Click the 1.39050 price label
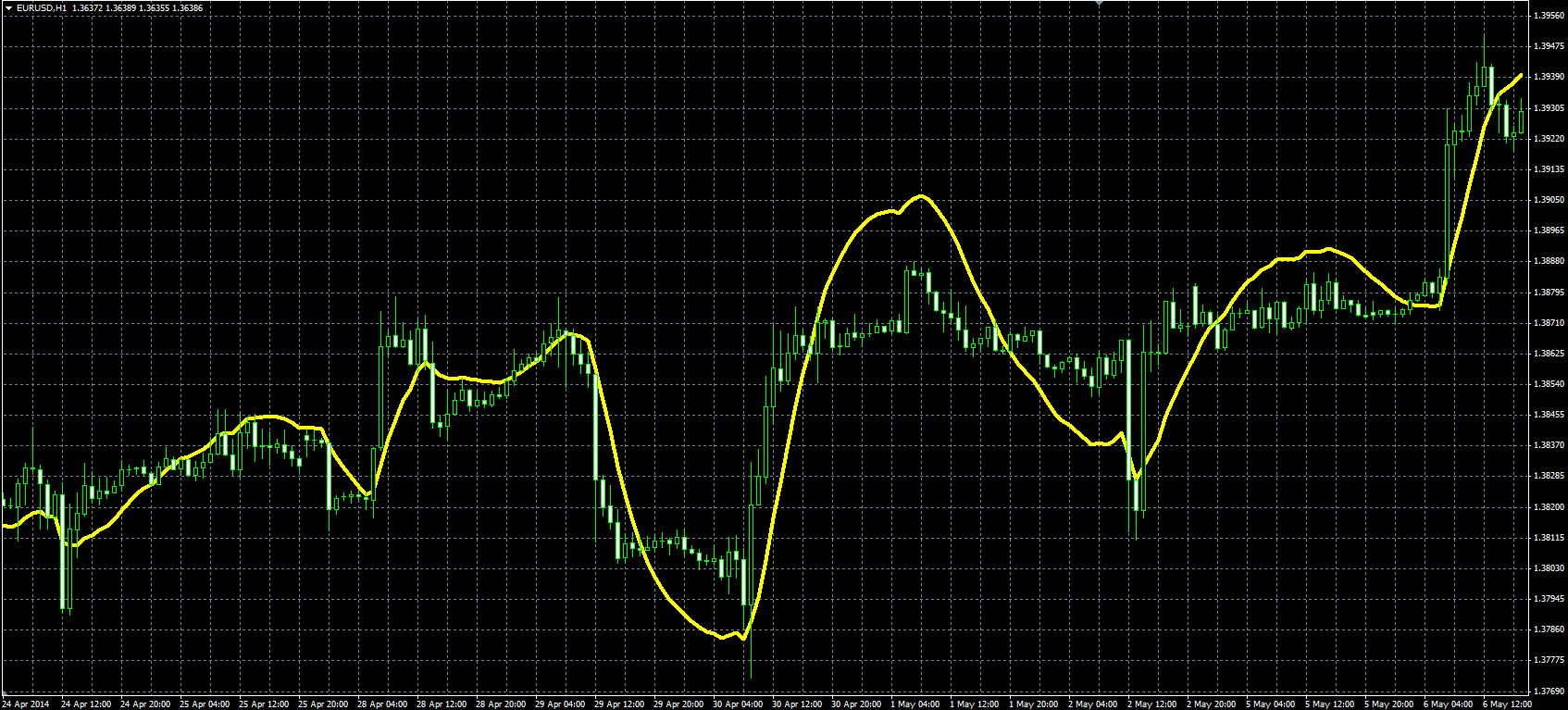This screenshot has height=710, width=1568. tap(1549, 200)
